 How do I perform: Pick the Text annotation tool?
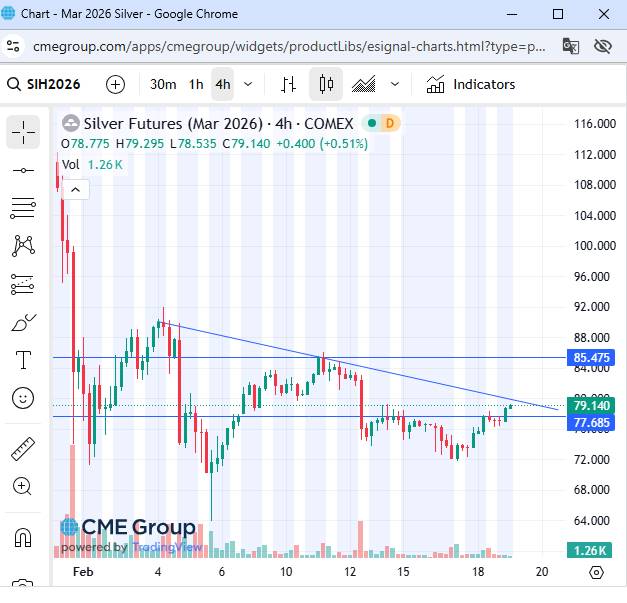(23, 360)
